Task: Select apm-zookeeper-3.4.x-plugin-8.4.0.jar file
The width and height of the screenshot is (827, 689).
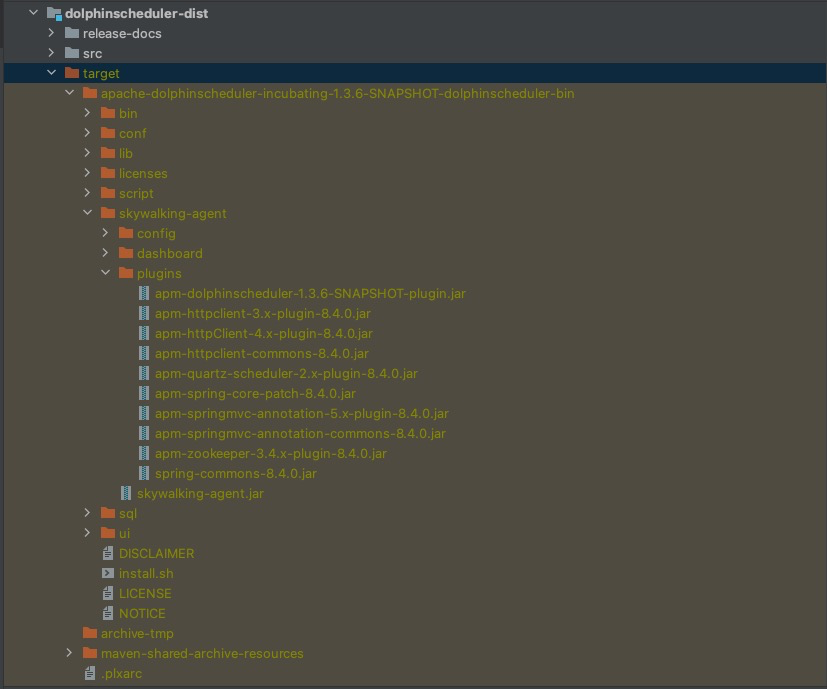Action: 271,454
